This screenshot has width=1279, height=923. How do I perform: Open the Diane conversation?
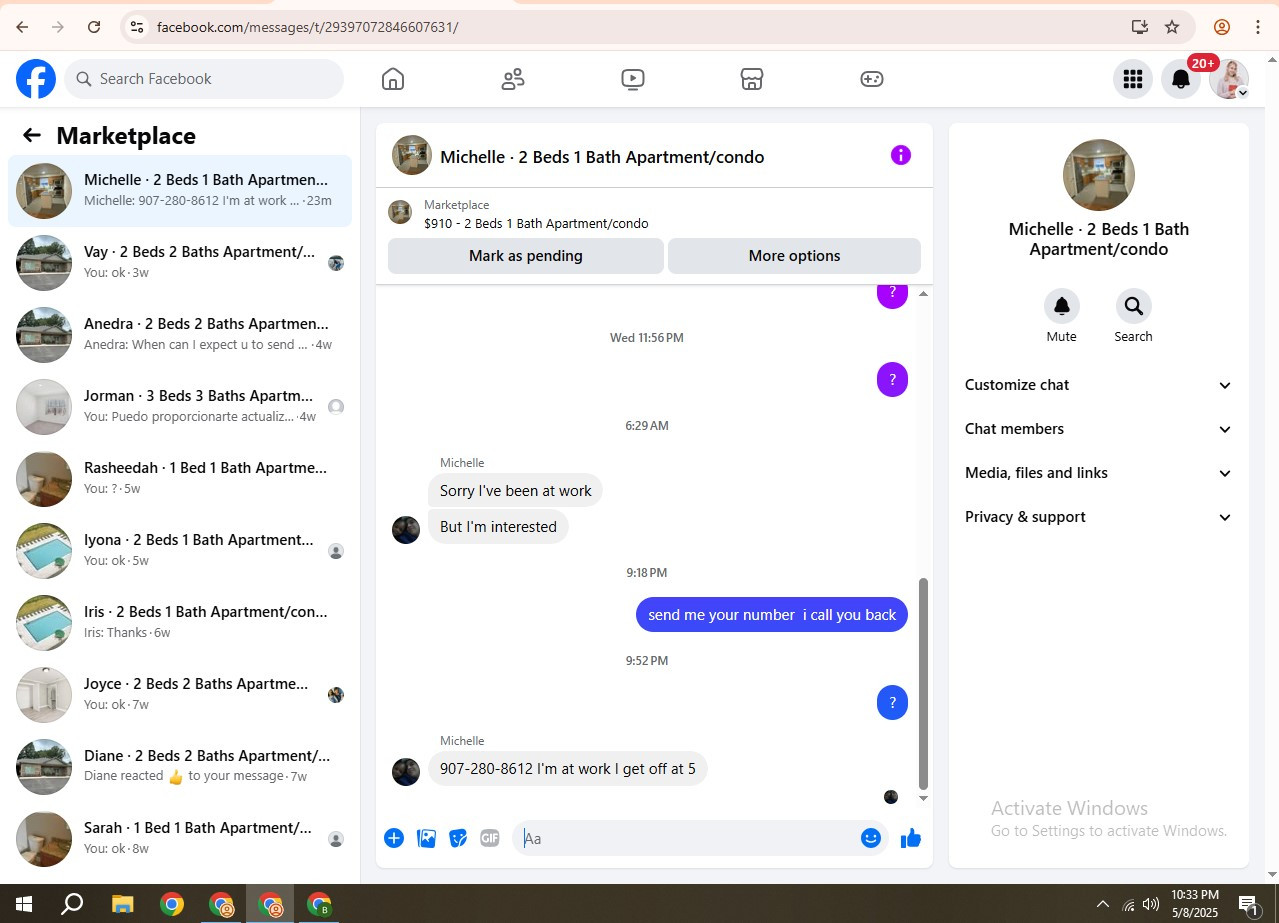[x=180, y=767]
